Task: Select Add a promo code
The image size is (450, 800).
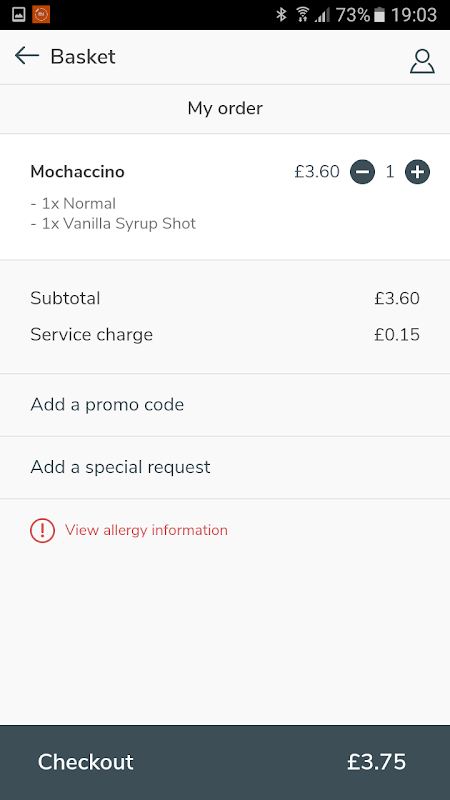Action: click(225, 405)
